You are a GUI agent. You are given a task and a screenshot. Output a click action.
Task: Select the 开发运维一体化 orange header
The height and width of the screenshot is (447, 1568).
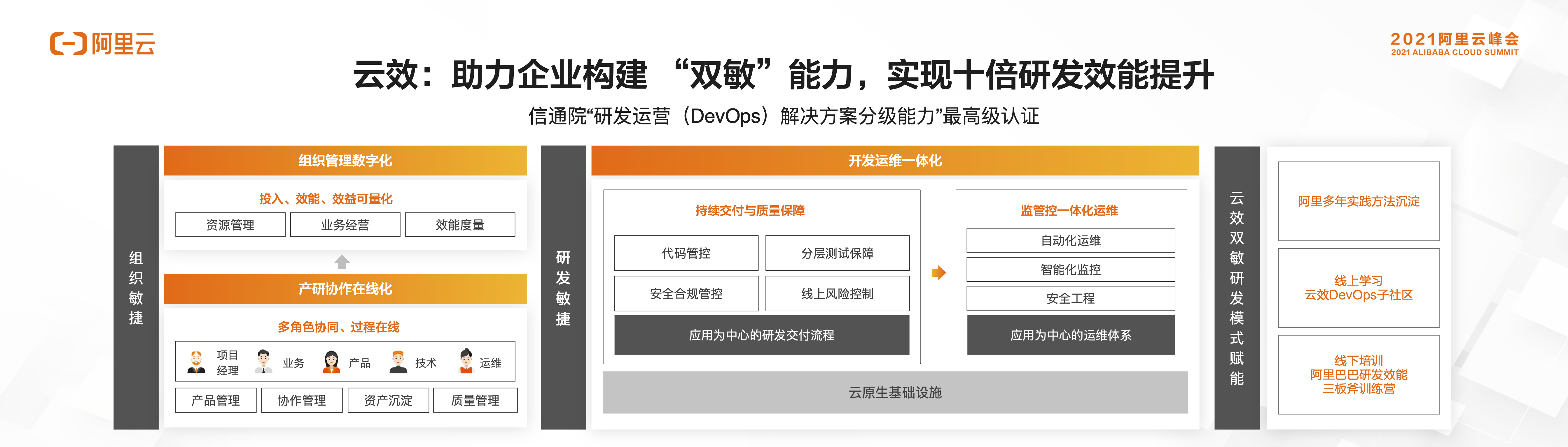pyautogui.click(x=895, y=161)
